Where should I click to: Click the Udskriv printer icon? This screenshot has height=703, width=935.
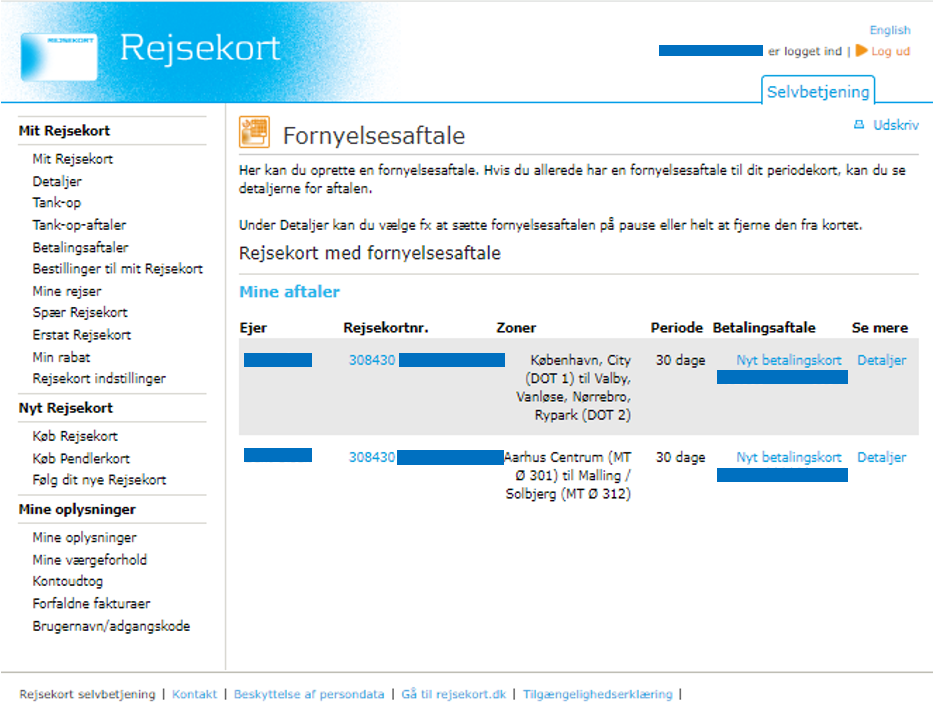857,126
